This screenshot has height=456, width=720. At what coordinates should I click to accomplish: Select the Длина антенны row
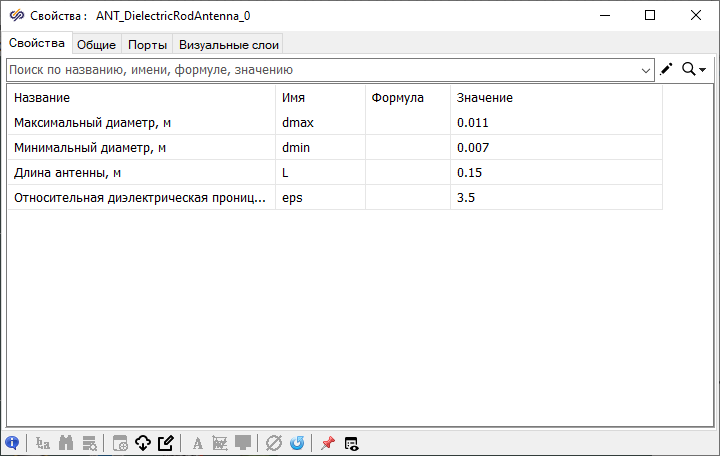[140, 173]
